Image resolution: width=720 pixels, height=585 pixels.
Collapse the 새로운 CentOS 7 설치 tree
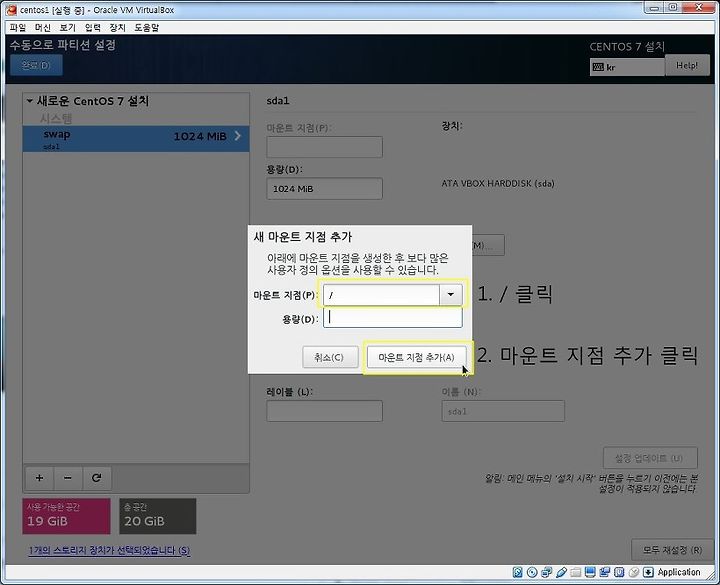tap(29, 101)
